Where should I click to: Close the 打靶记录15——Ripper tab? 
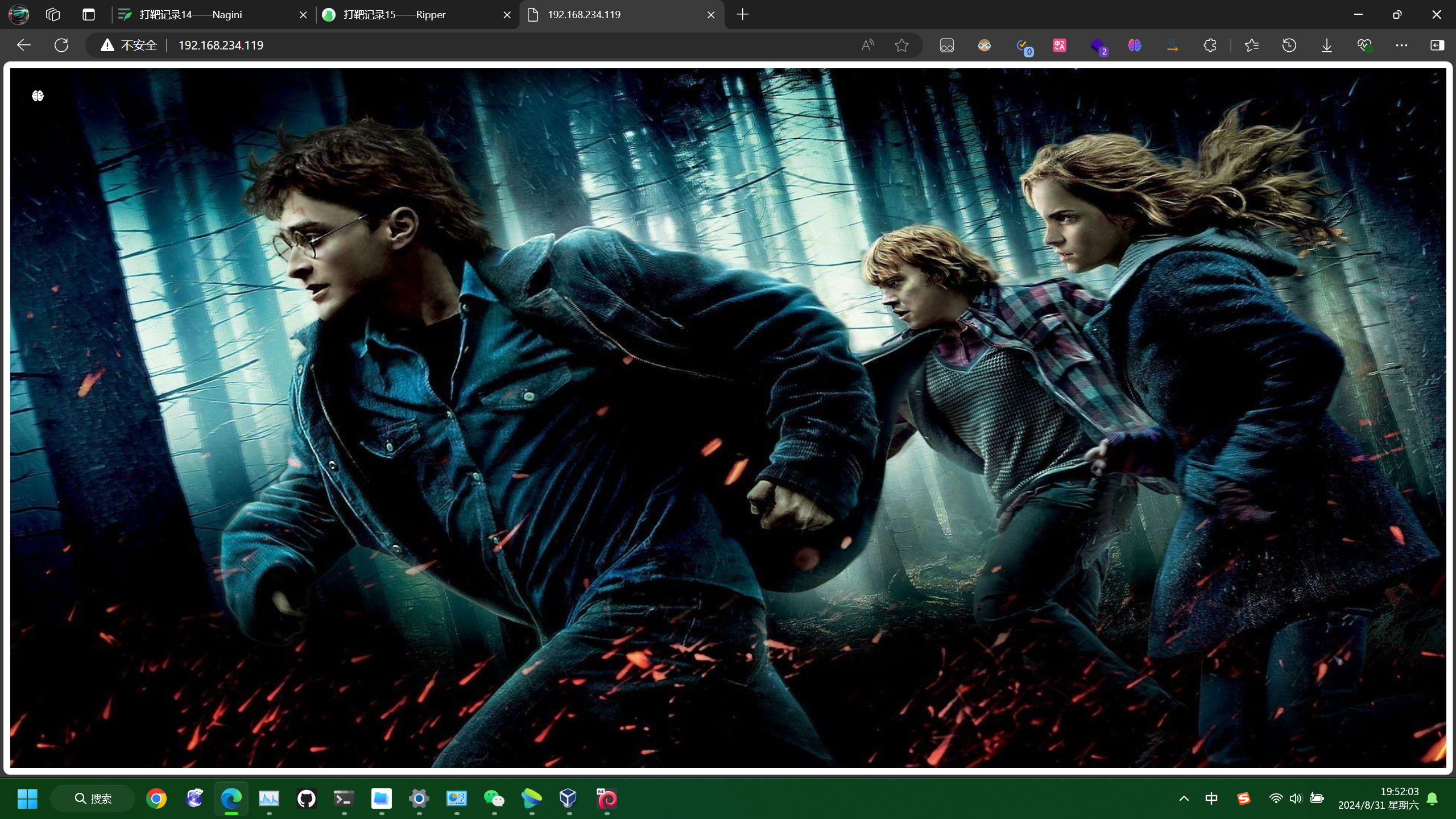(x=507, y=15)
